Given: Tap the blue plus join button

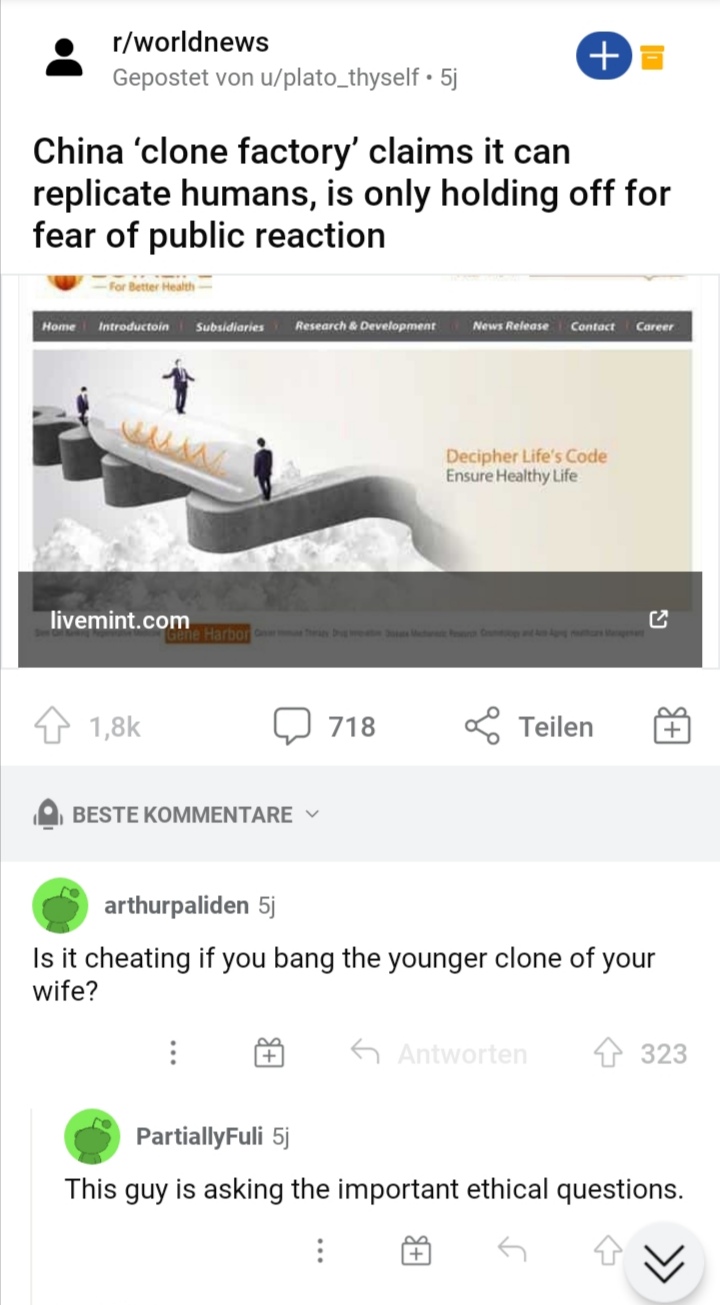Looking at the screenshot, I should [x=603, y=57].
